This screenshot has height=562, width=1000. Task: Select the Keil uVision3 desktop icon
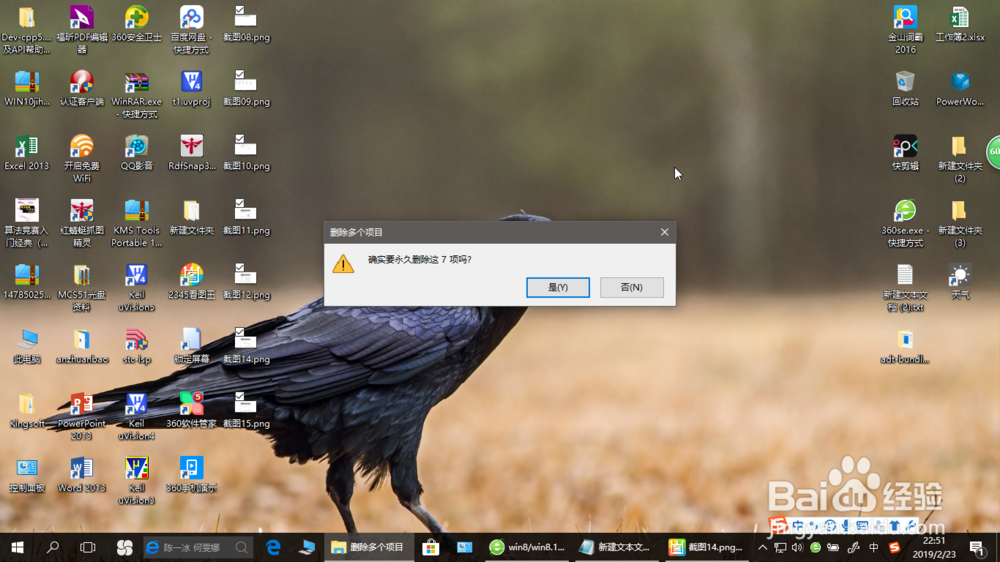(136, 480)
